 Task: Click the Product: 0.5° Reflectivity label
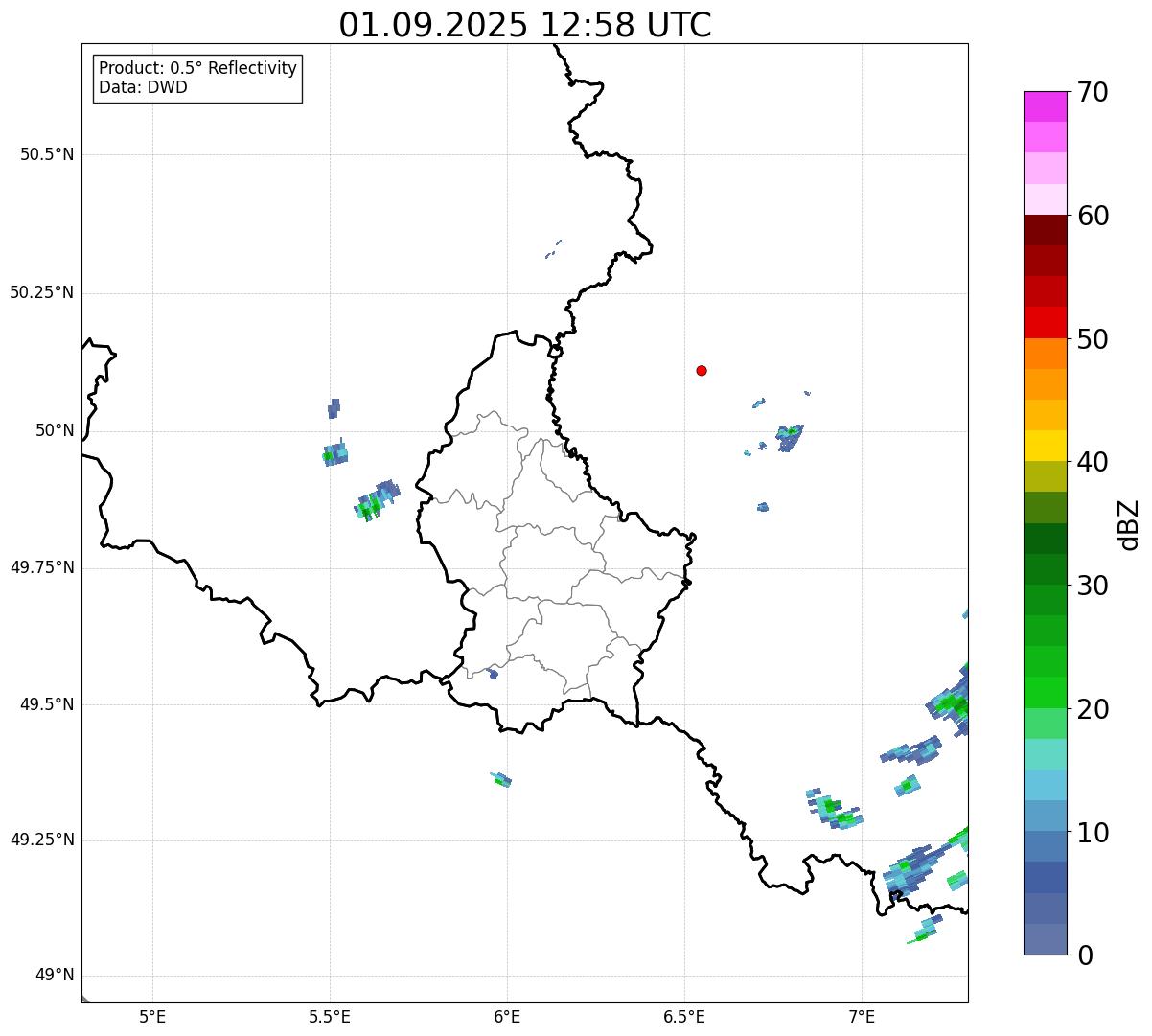[x=197, y=69]
